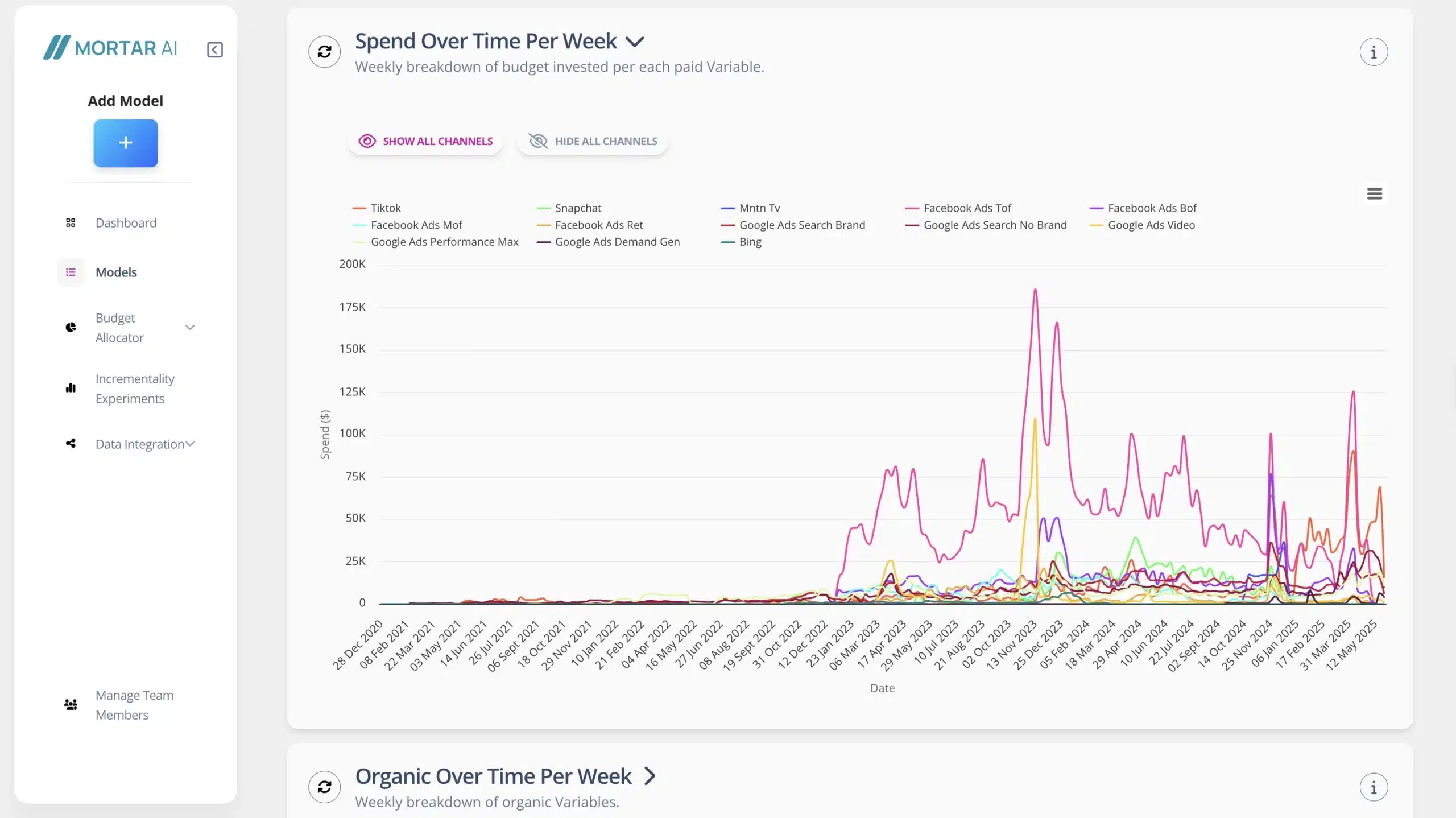1456x818 pixels.
Task: Click the Tiktok legend color marker
Action: coord(359,208)
